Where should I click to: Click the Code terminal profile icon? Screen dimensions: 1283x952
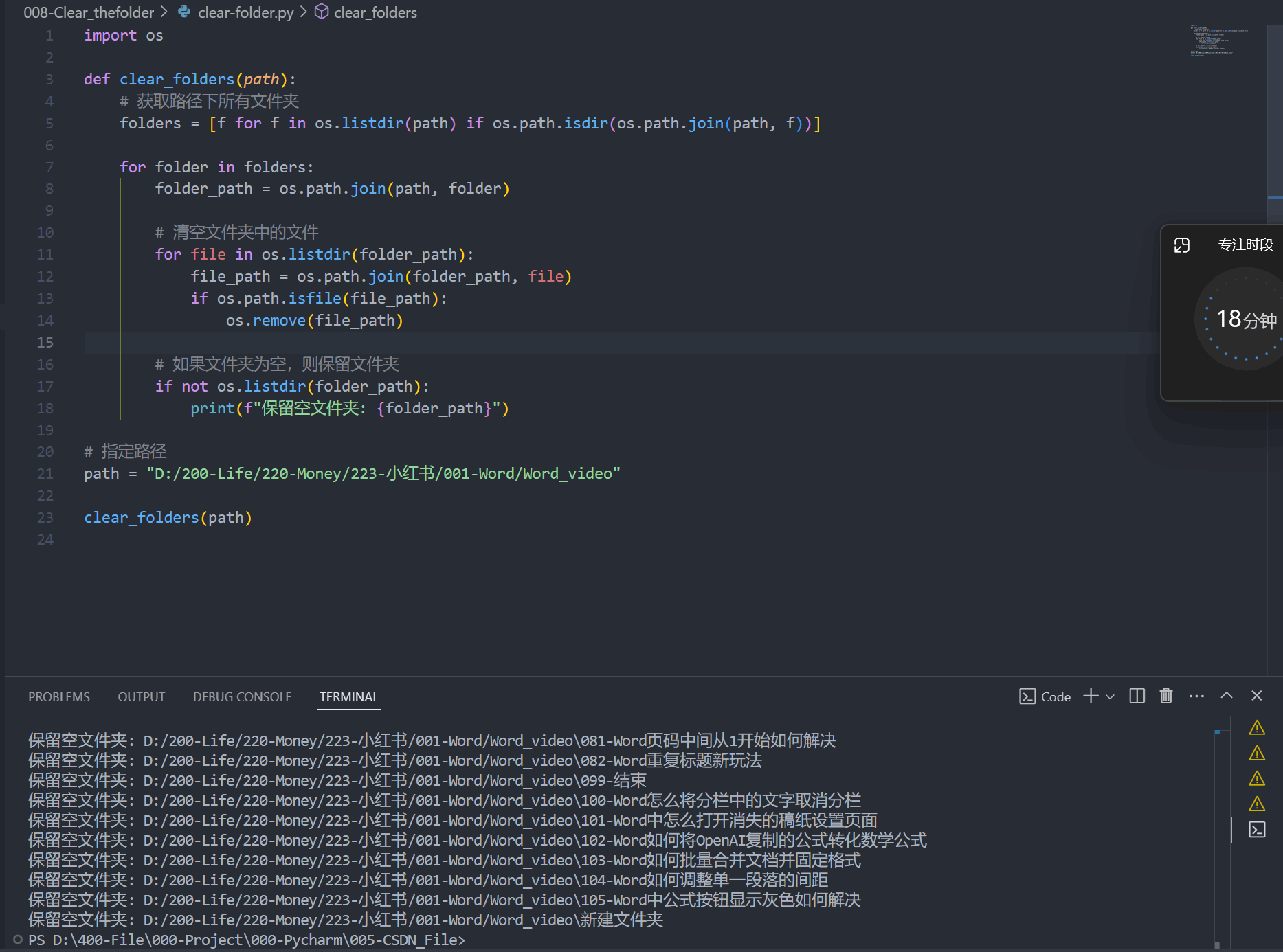pyautogui.click(x=1027, y=696)
